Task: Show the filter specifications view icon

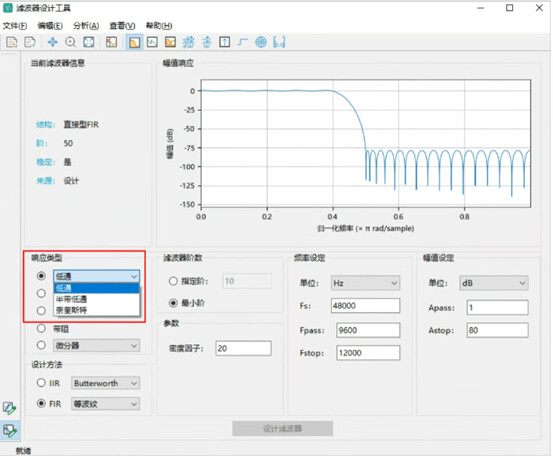Action: [111, 42]
